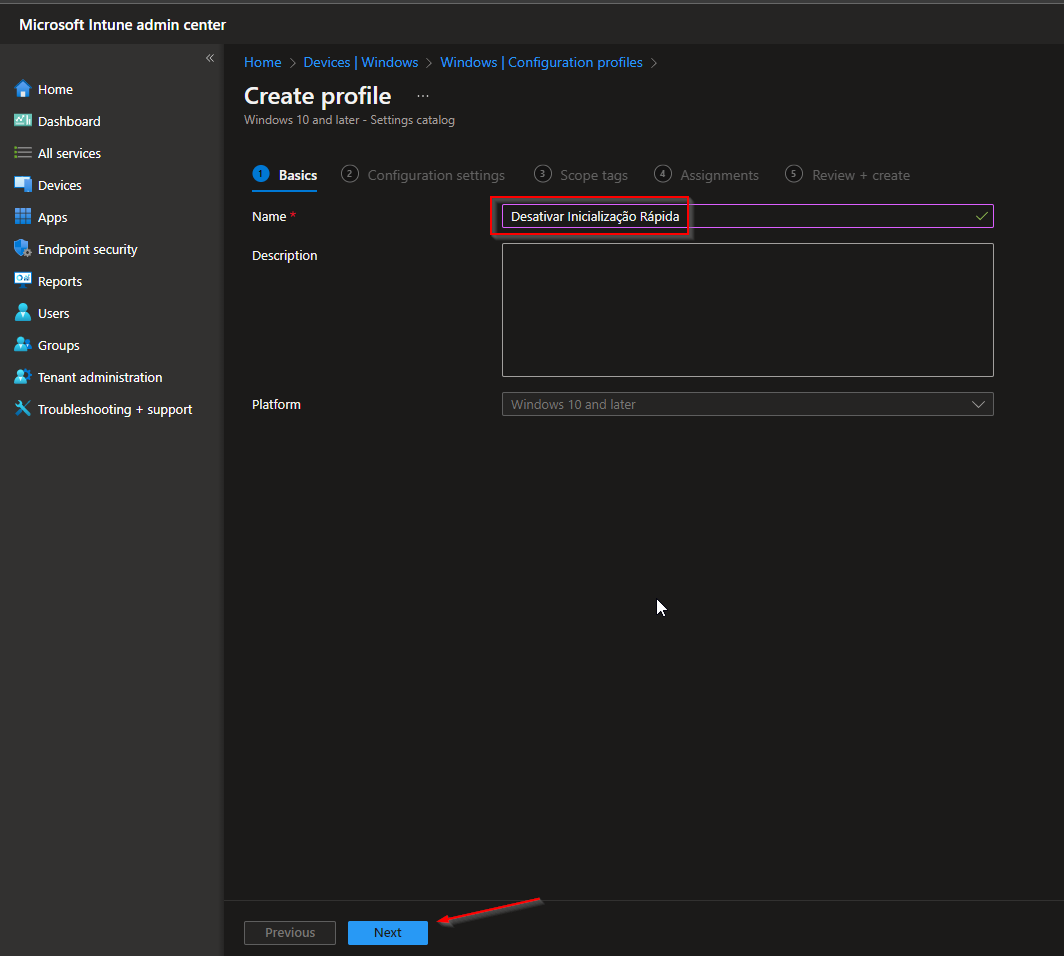Open All services label in sidebar
Image resolution: width=1064 pixels, height=956 pixels.
click(x=69, y=153)
